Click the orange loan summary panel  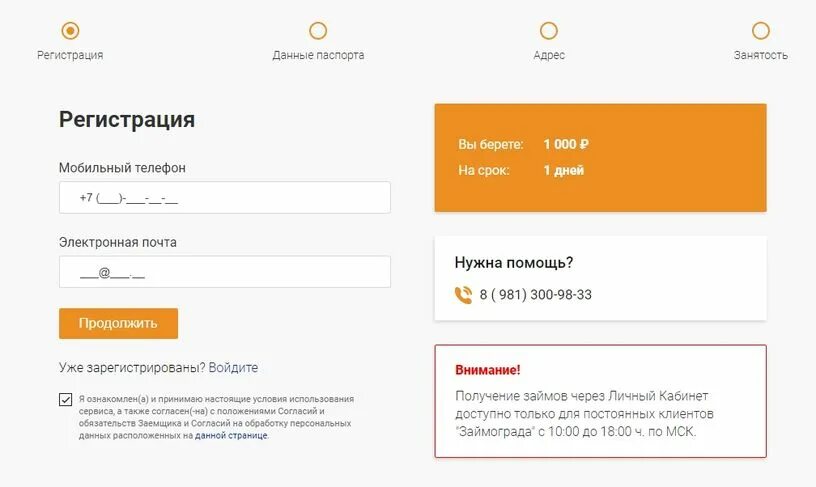601,158
